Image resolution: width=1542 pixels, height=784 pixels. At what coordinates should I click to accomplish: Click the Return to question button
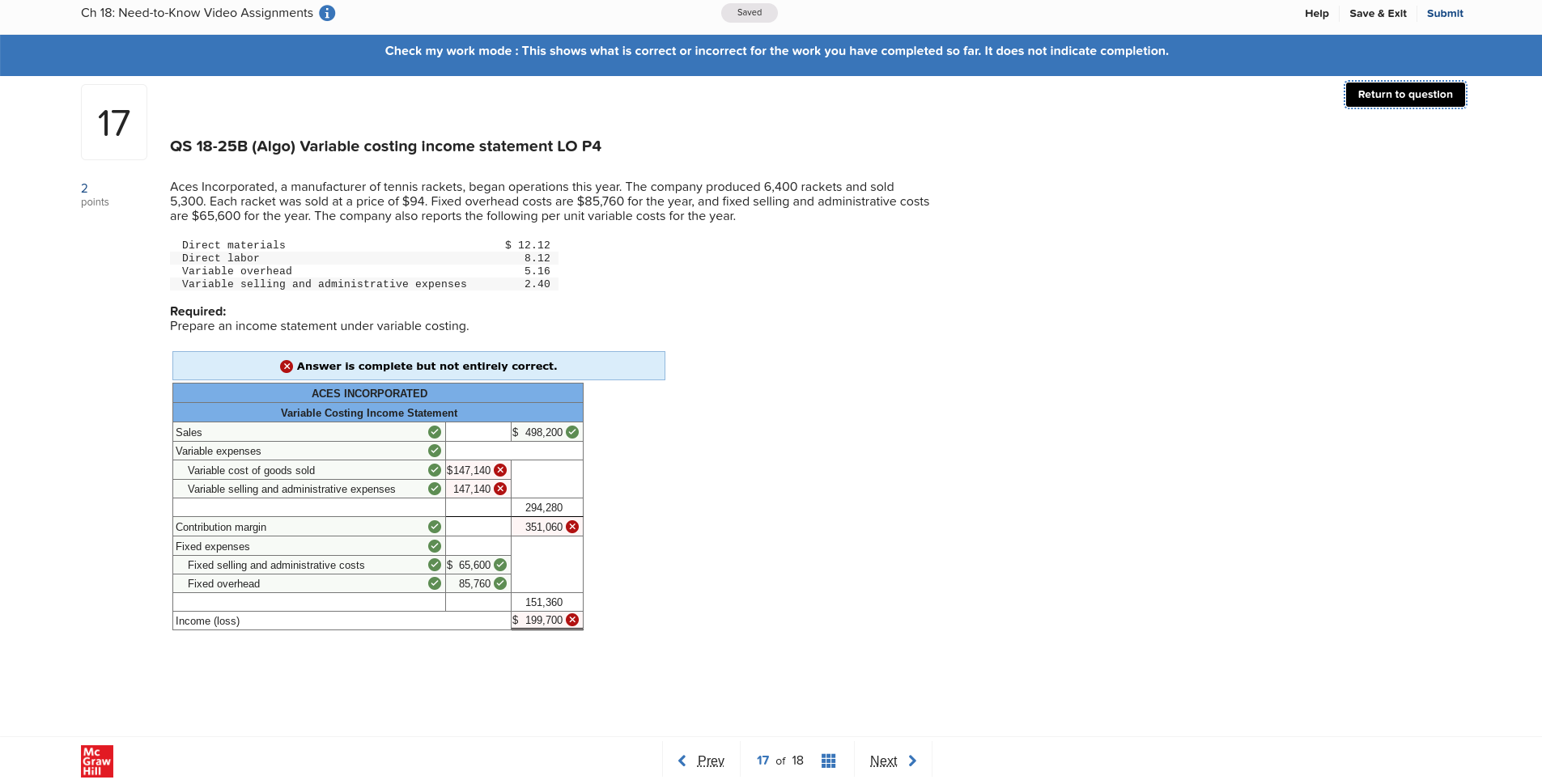(1405, 95)
